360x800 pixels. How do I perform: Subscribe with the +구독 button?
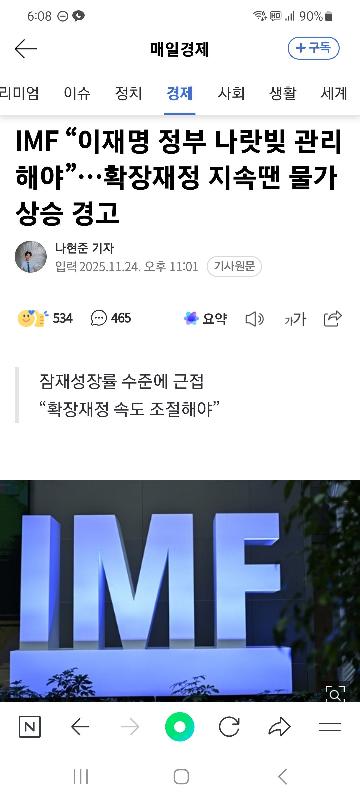[x=314, y=48]
